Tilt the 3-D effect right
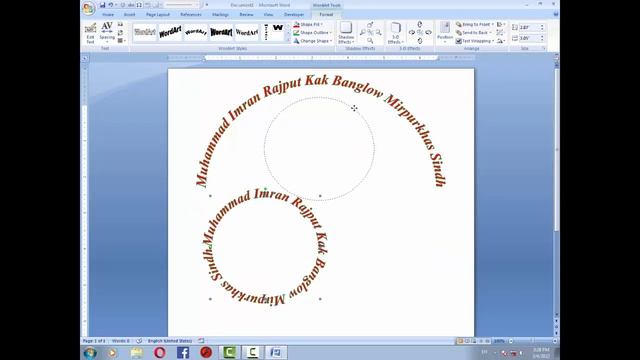Image resolution: width=640 pixels, height=360 pixels. click(428, 32)
